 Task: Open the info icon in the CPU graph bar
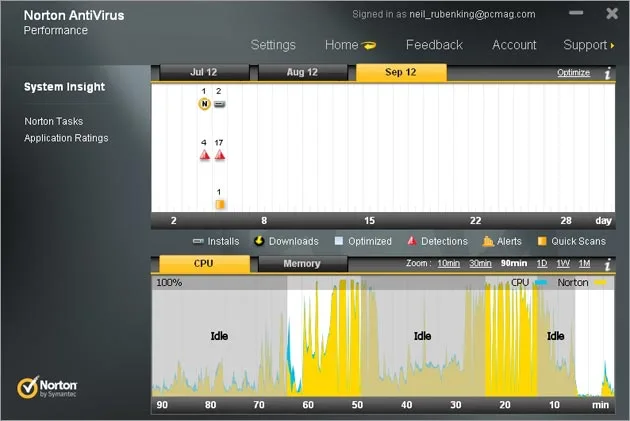click(608, 264)
